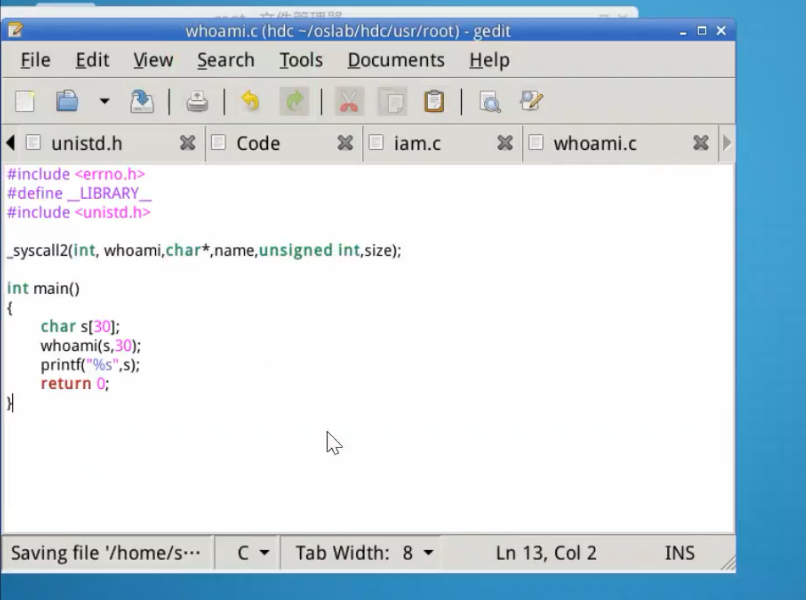
Task: Click the Copy icon in toolbar
Action: pyautogui.click(x=392, y=101)
